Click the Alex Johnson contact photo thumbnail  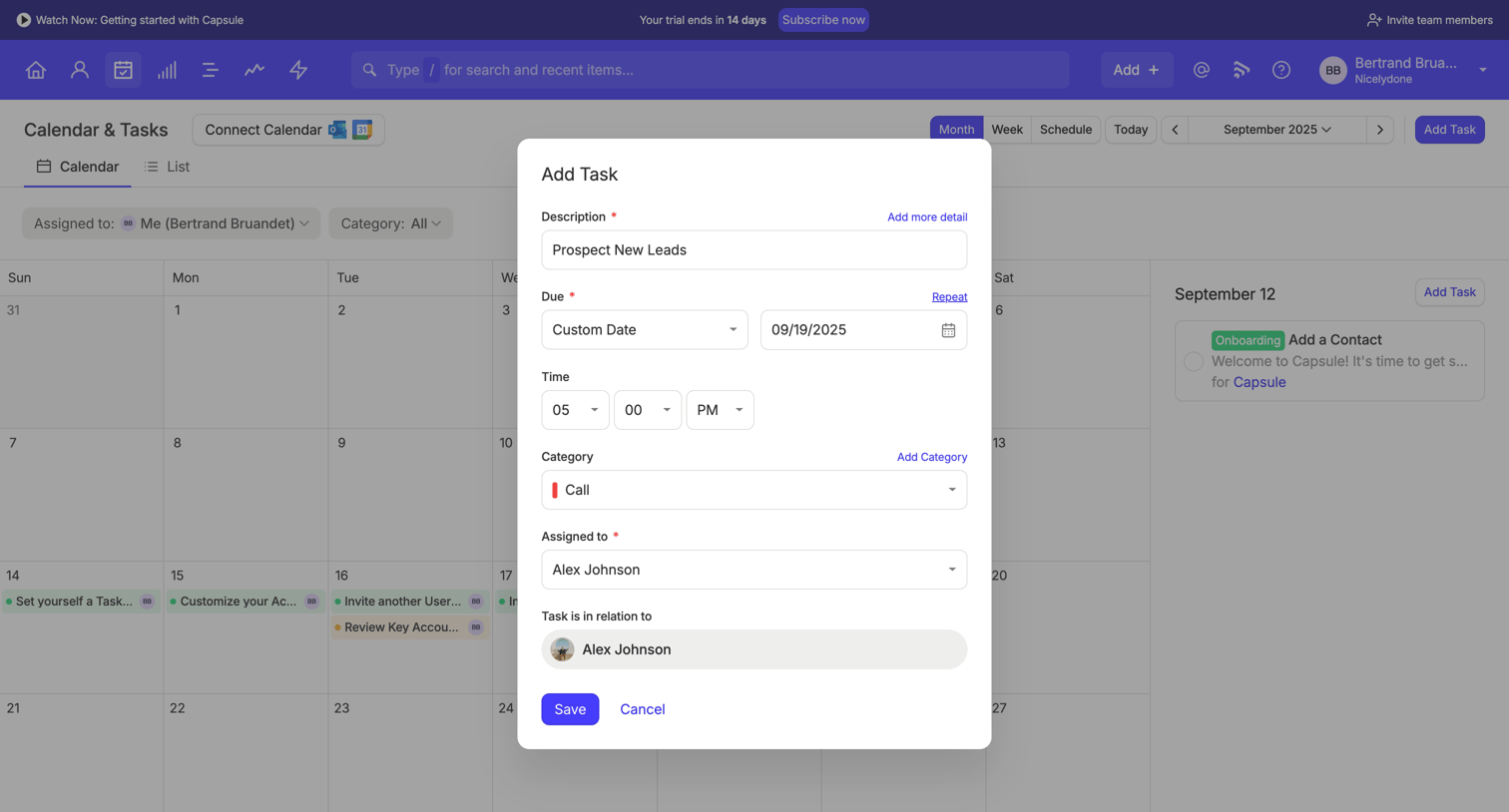point(562,649)
